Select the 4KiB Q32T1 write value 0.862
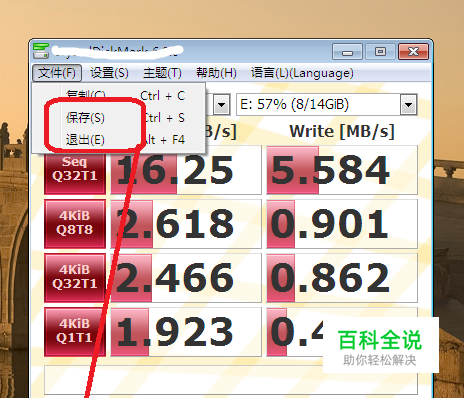Screen dimensions: 464x398 click(342, 278)
